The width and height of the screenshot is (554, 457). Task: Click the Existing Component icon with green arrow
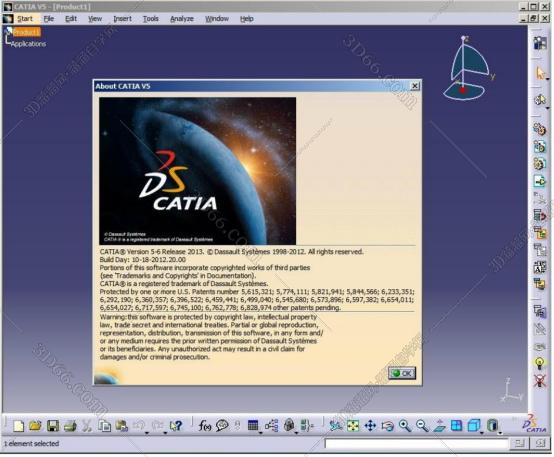540,181
